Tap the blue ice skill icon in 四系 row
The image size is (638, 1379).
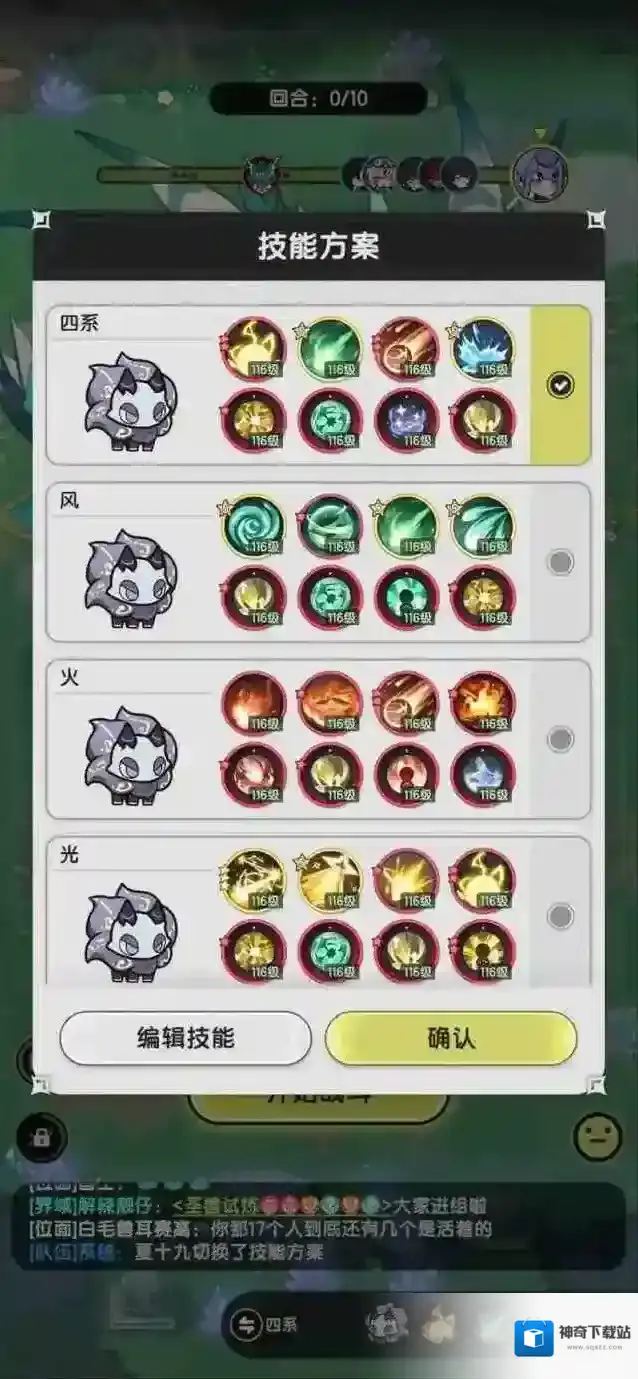click(x=483, y=349)
